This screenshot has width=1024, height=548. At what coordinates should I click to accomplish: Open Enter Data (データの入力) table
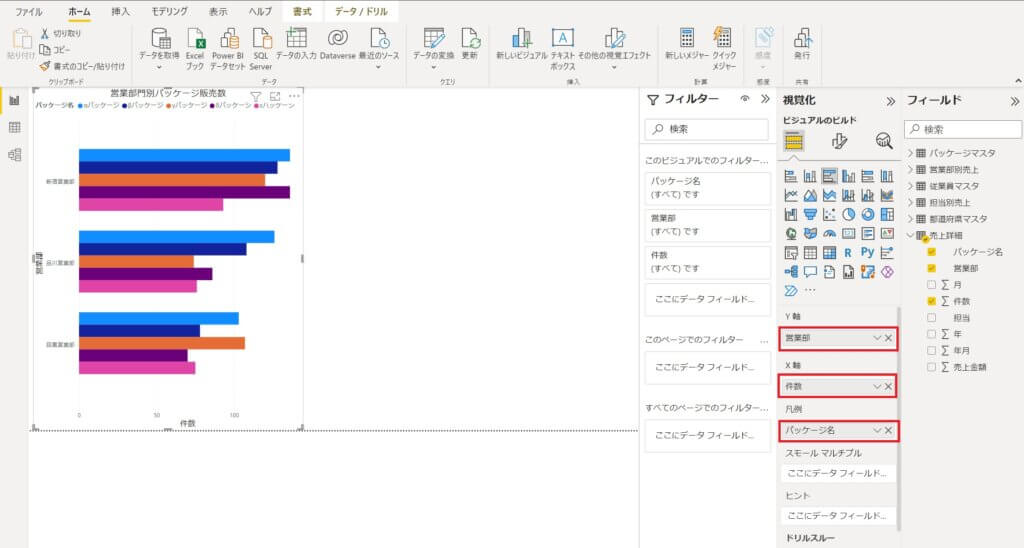[296, 44]
